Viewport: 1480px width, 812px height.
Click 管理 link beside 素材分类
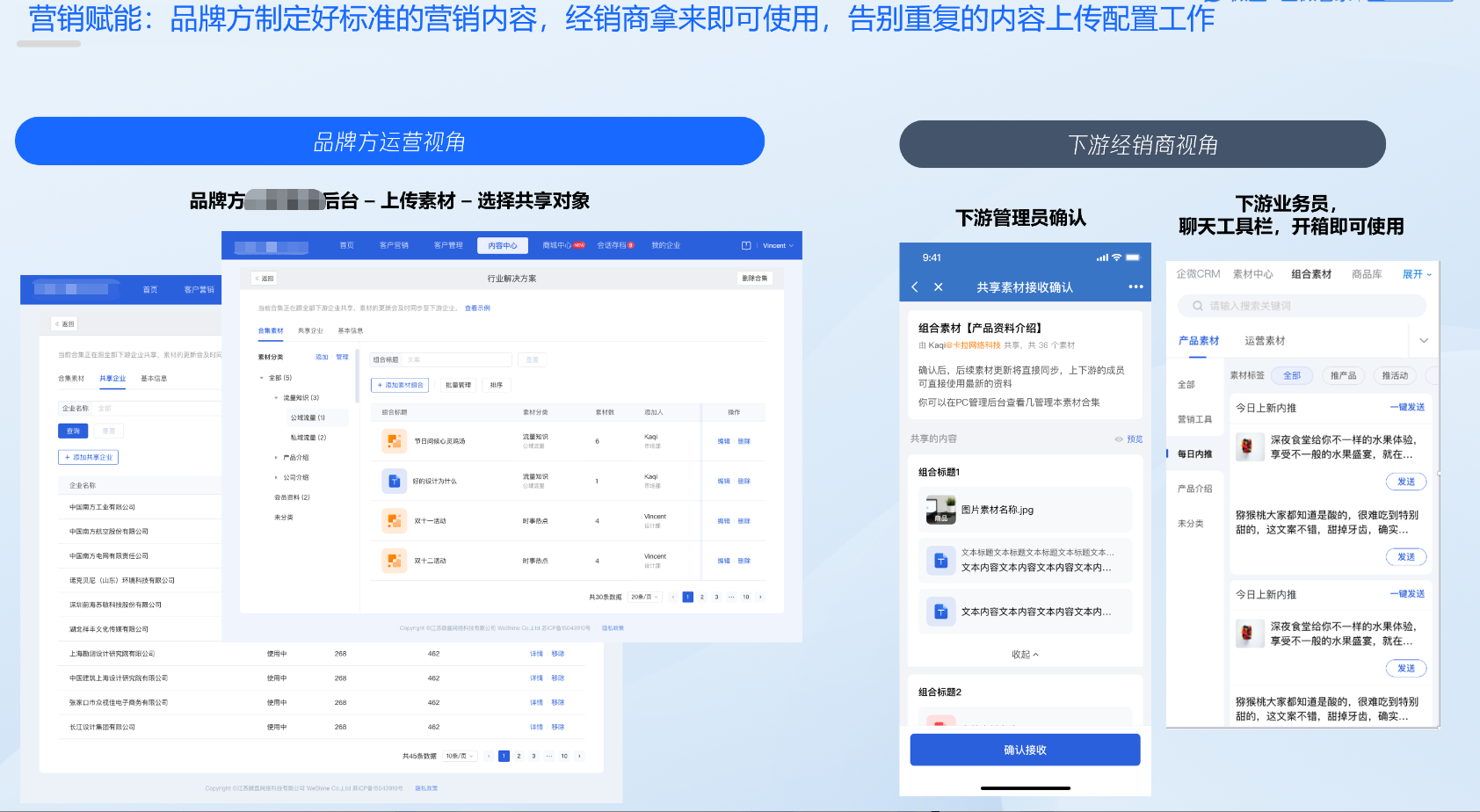(x=342, y=358)
